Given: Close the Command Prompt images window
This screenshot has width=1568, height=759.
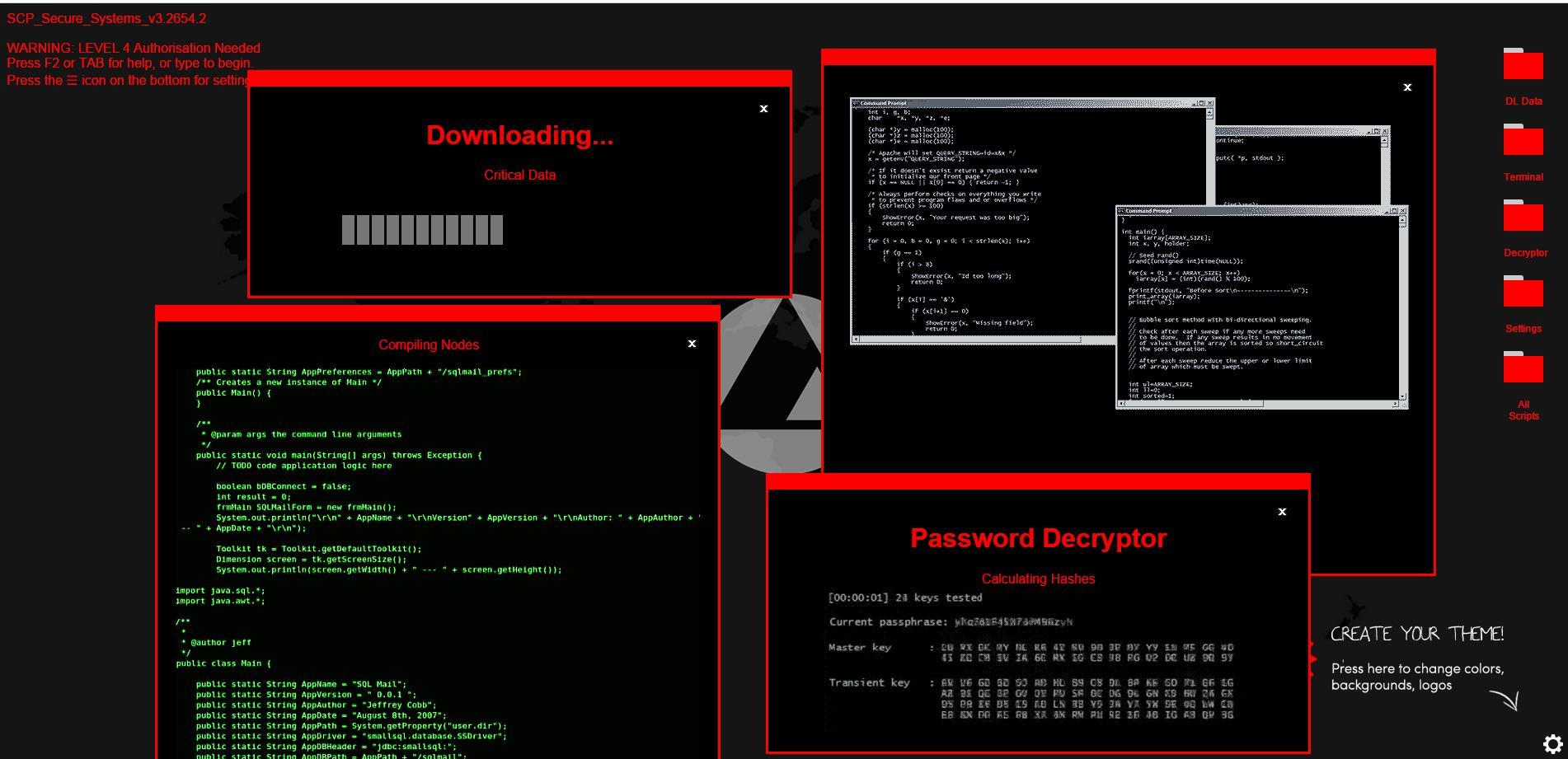Looking at the screenshot, I should 1407,87.
